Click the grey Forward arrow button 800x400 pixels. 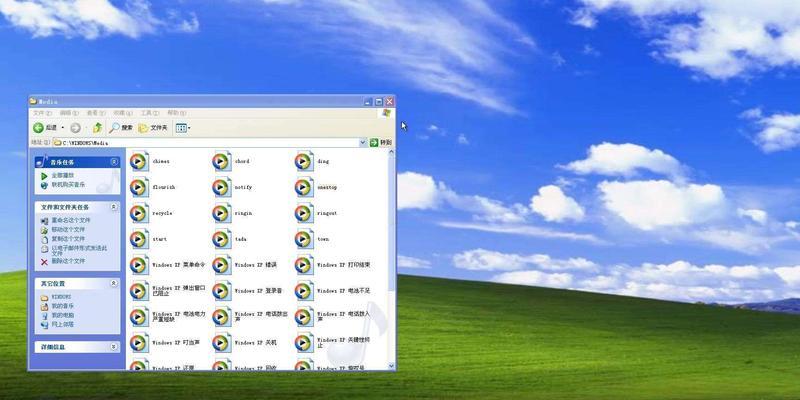click(76, 128)
